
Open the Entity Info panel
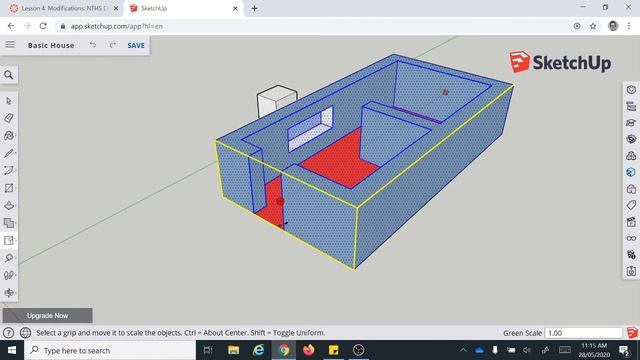click(x=631, y=90)
